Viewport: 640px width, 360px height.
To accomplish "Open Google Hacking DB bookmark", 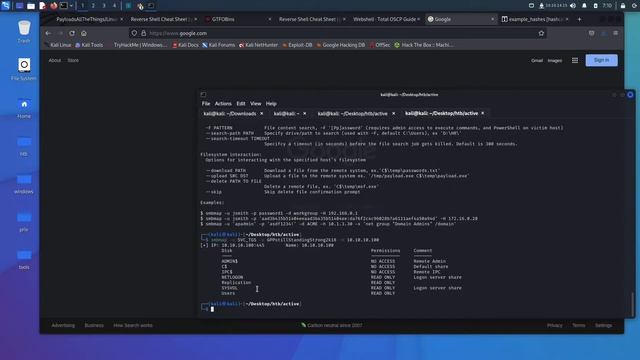I will [x=341, y=45].
